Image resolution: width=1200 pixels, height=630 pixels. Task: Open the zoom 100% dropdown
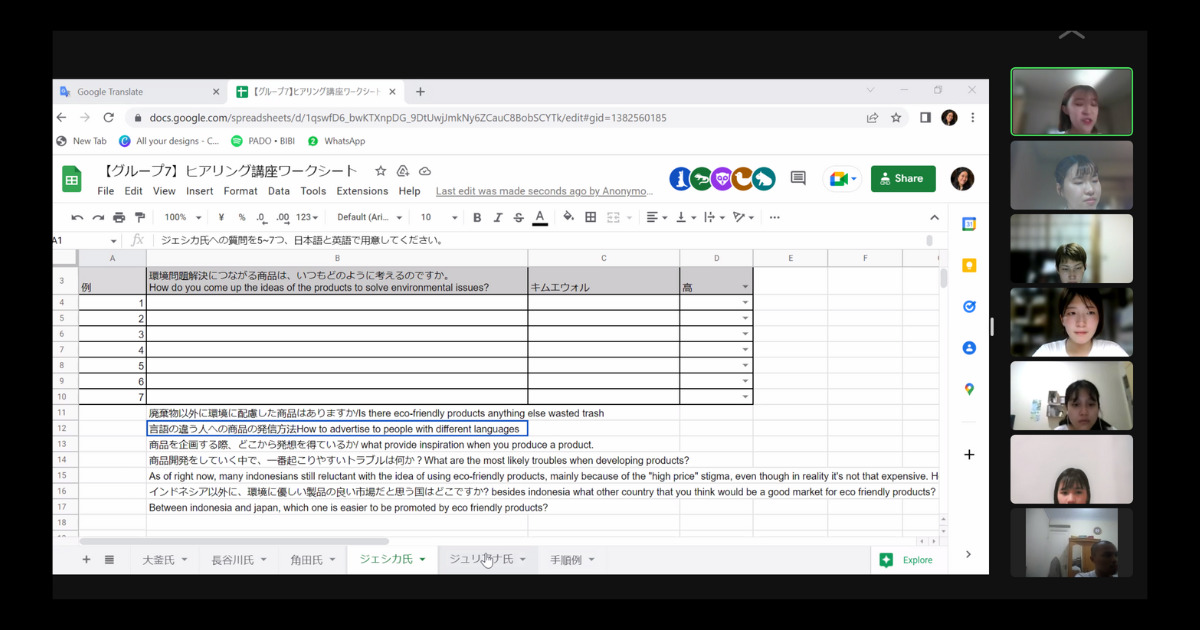point(182,217)
